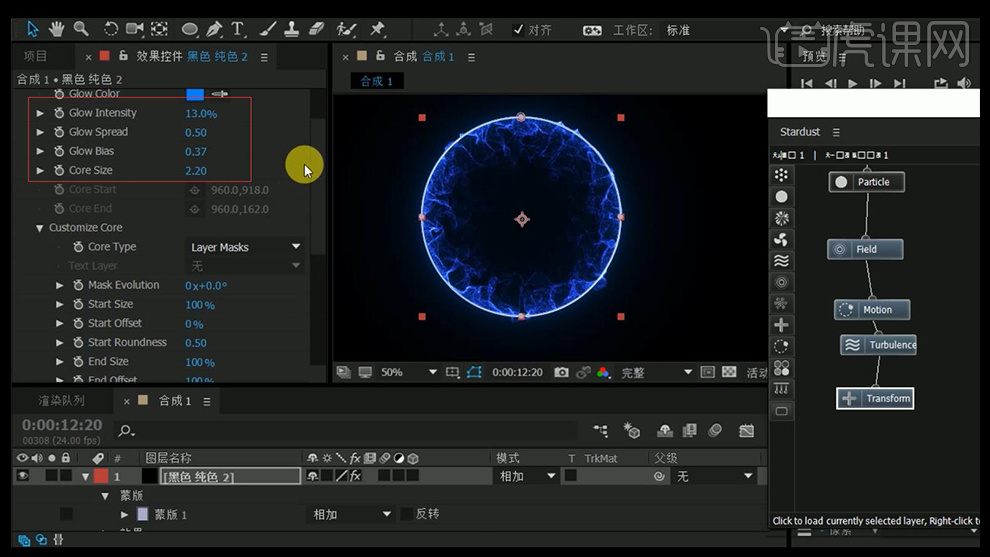Expand the Glow Intensity property
Screen dimensions: 990x557
point(40,113)
